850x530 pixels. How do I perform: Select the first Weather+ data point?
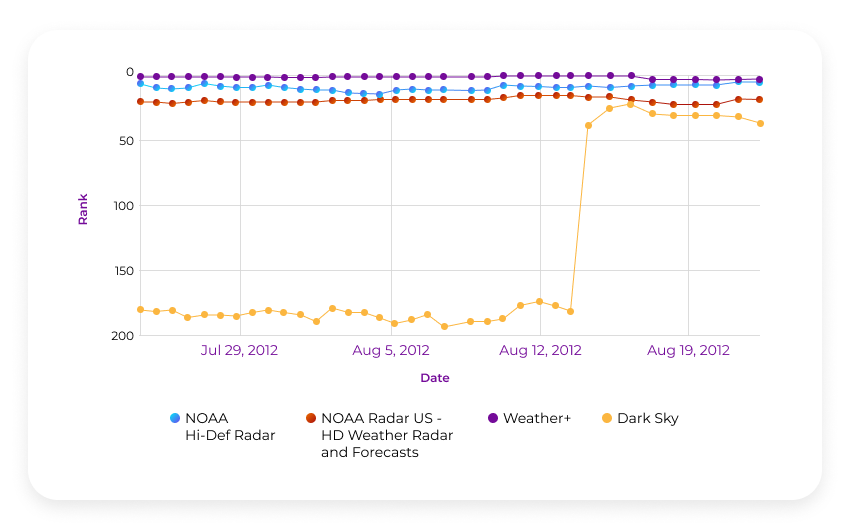[141, 76]
